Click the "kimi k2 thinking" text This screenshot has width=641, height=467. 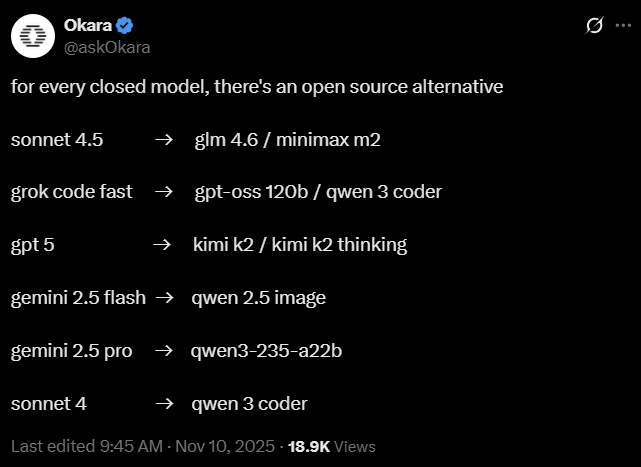[x=342, y=245]
